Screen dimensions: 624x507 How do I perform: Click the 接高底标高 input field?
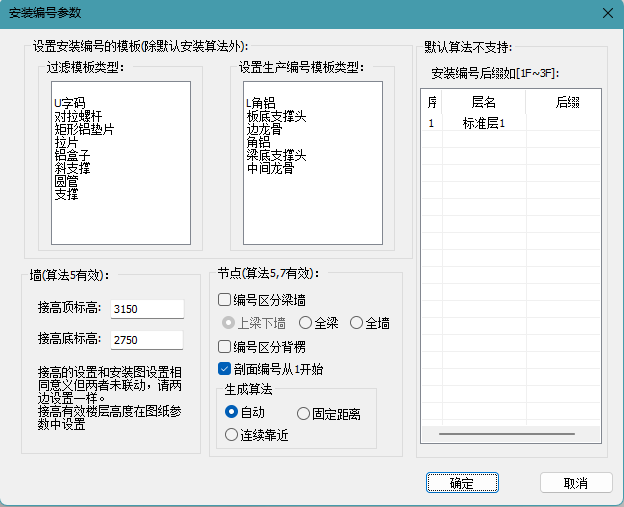tap(147, 340)
